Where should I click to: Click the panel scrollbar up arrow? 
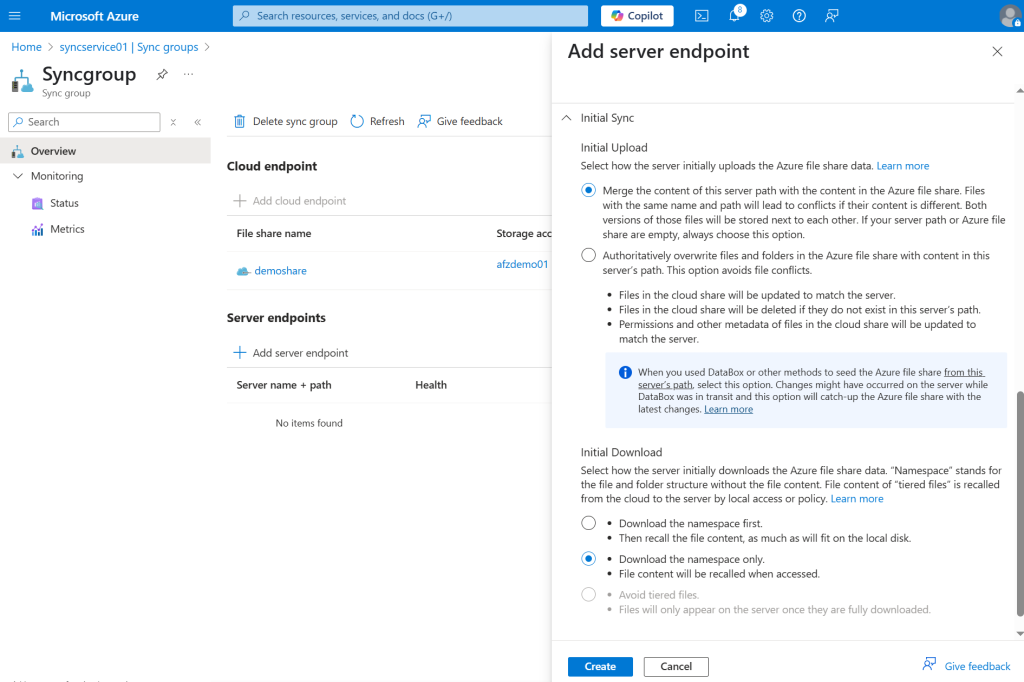tap(1019, 91)
